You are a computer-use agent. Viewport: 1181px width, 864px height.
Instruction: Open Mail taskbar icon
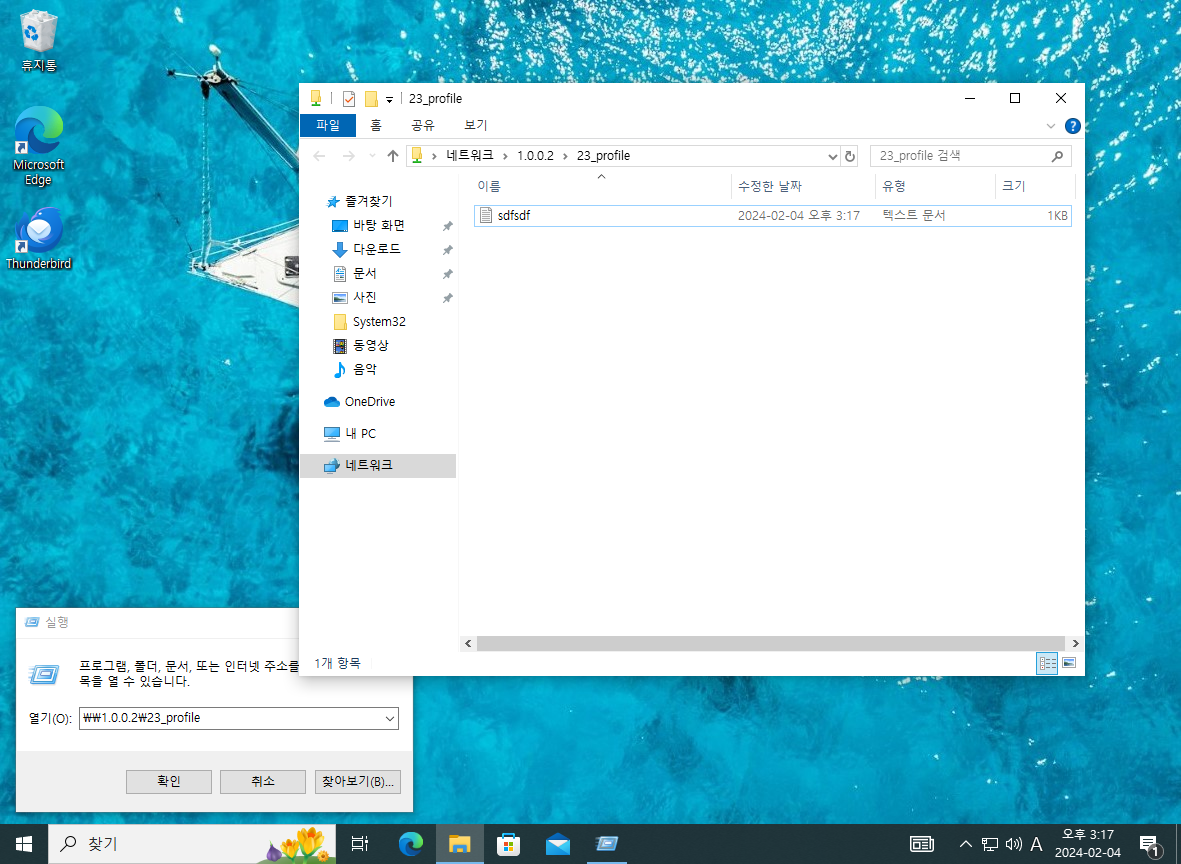[557, 844]
